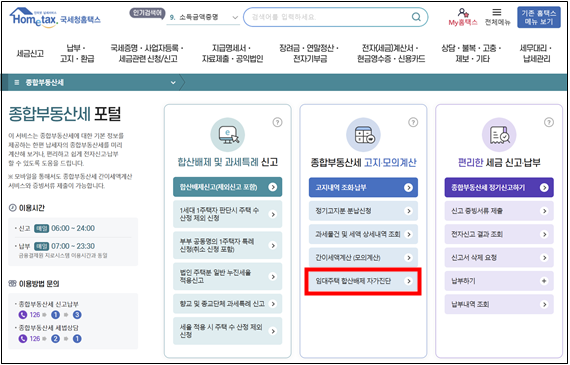Screen dimensions: 570x365
Task: Click arrow icon on 신고서 삭제 요청
Action: (x=544, y=258)
